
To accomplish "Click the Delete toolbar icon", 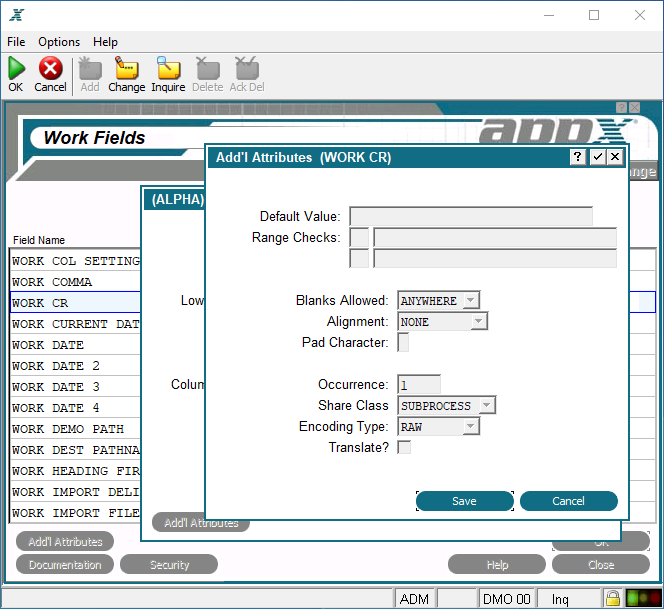I will coord(208,68).
